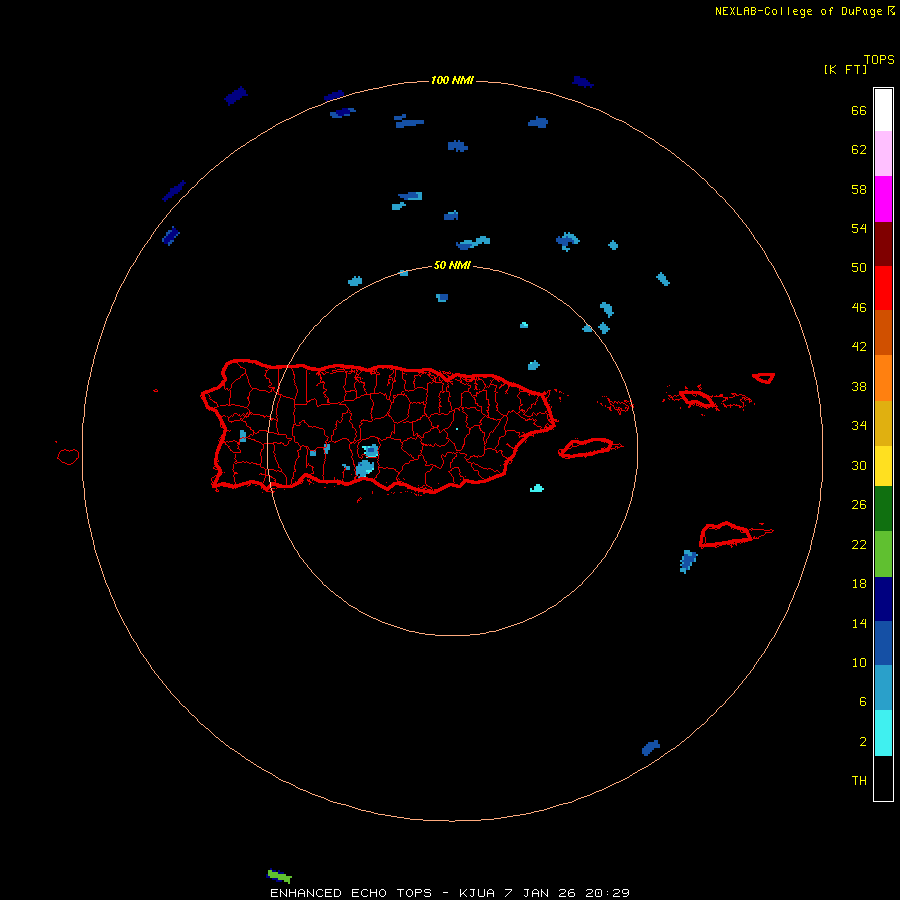The image size is (900, 900).
Task: Click the [K FT] units label
Action: (x=845, y=69)
